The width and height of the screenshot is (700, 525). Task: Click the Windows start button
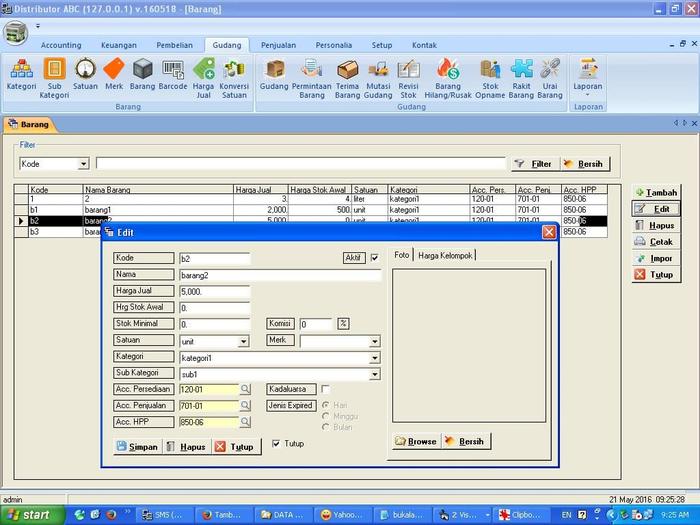30,515
